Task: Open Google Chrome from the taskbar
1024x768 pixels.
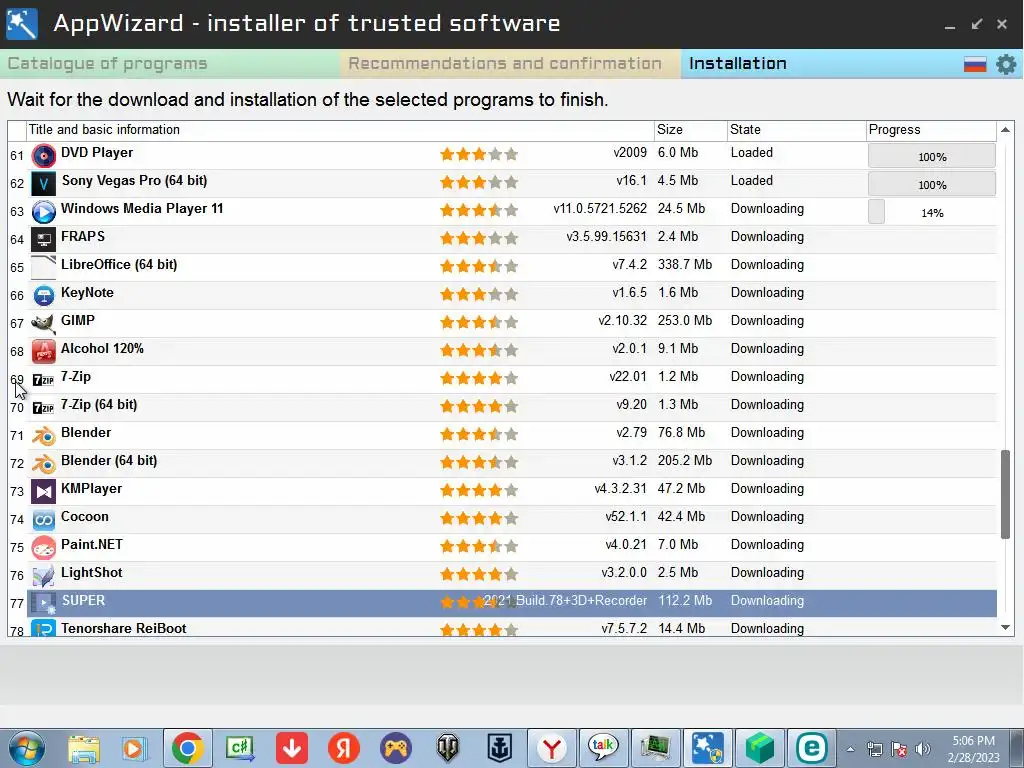Action: click(x=187, y=748)
